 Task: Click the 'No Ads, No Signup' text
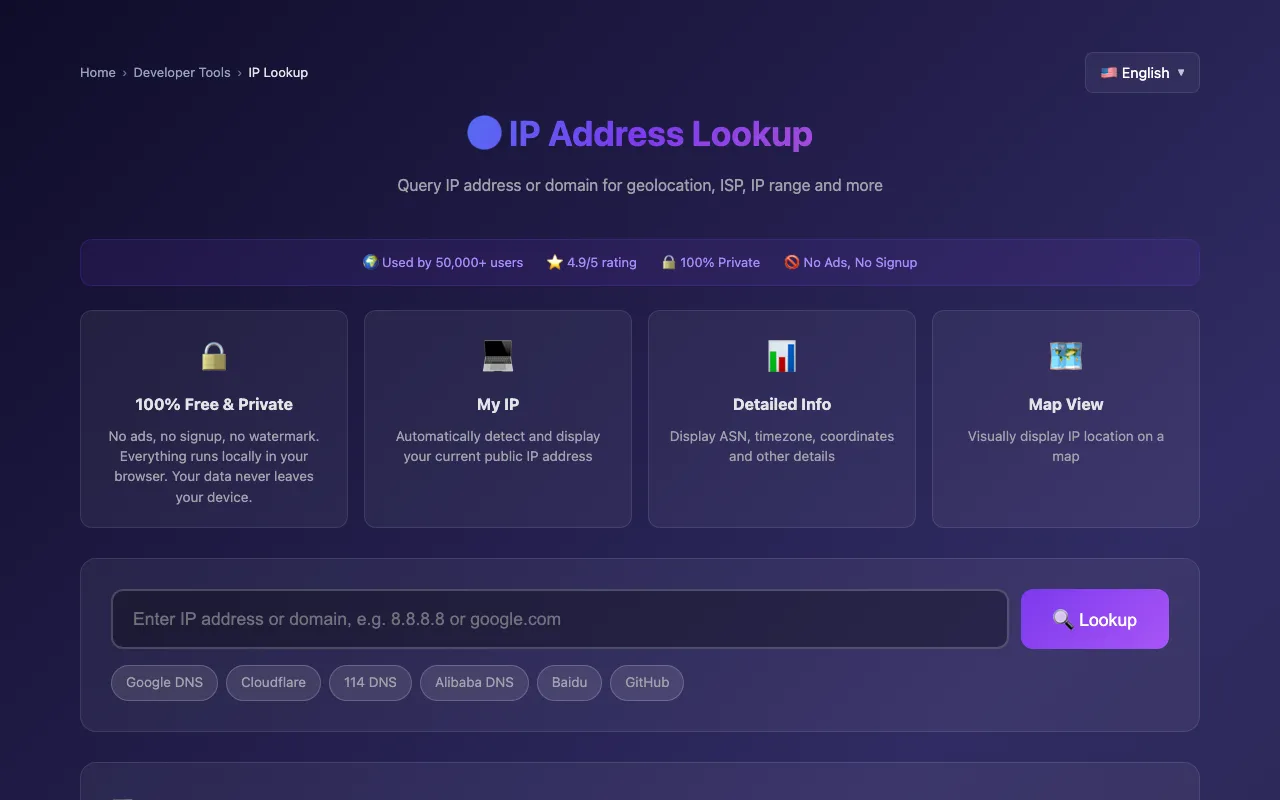pyautogui.click(x=860, y=262)
